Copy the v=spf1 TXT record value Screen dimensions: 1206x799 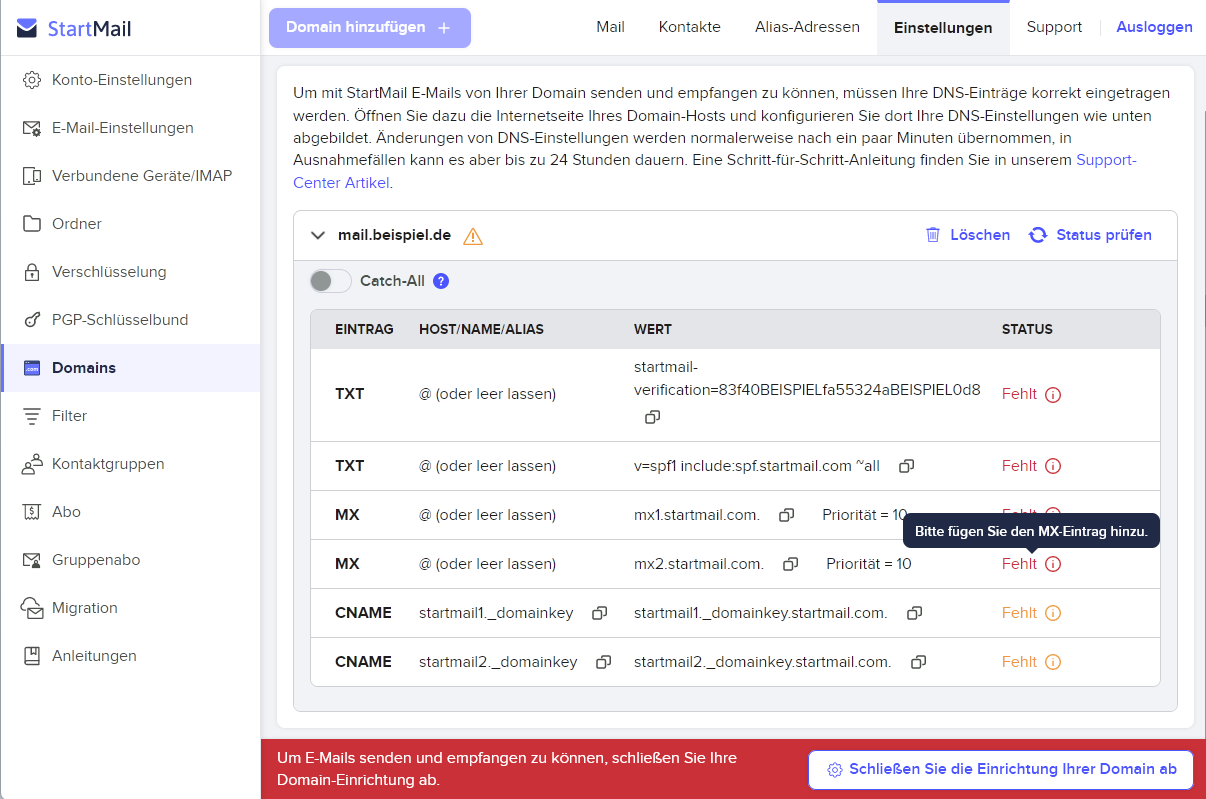[x=907, y=466]
